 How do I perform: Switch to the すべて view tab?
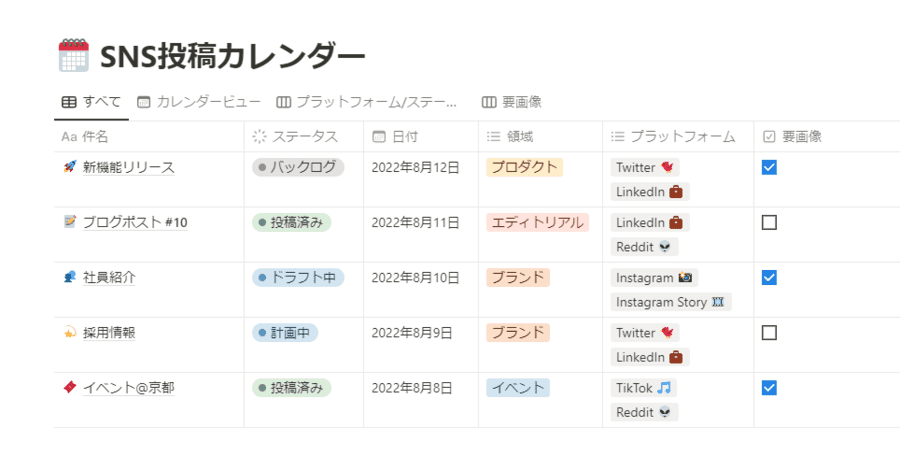[91, 102]
